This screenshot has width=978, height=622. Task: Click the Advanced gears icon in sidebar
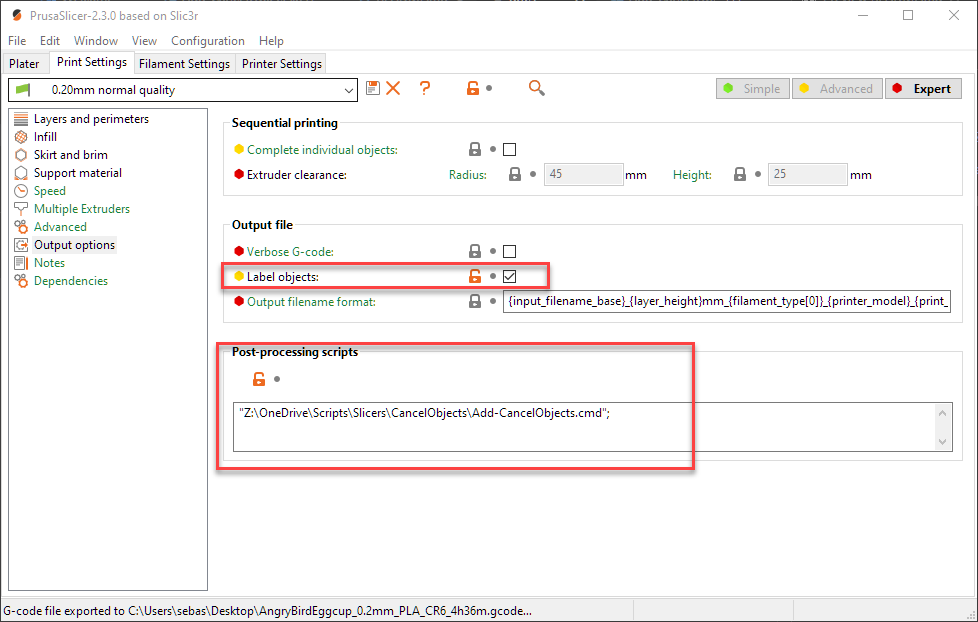(21, 226)
